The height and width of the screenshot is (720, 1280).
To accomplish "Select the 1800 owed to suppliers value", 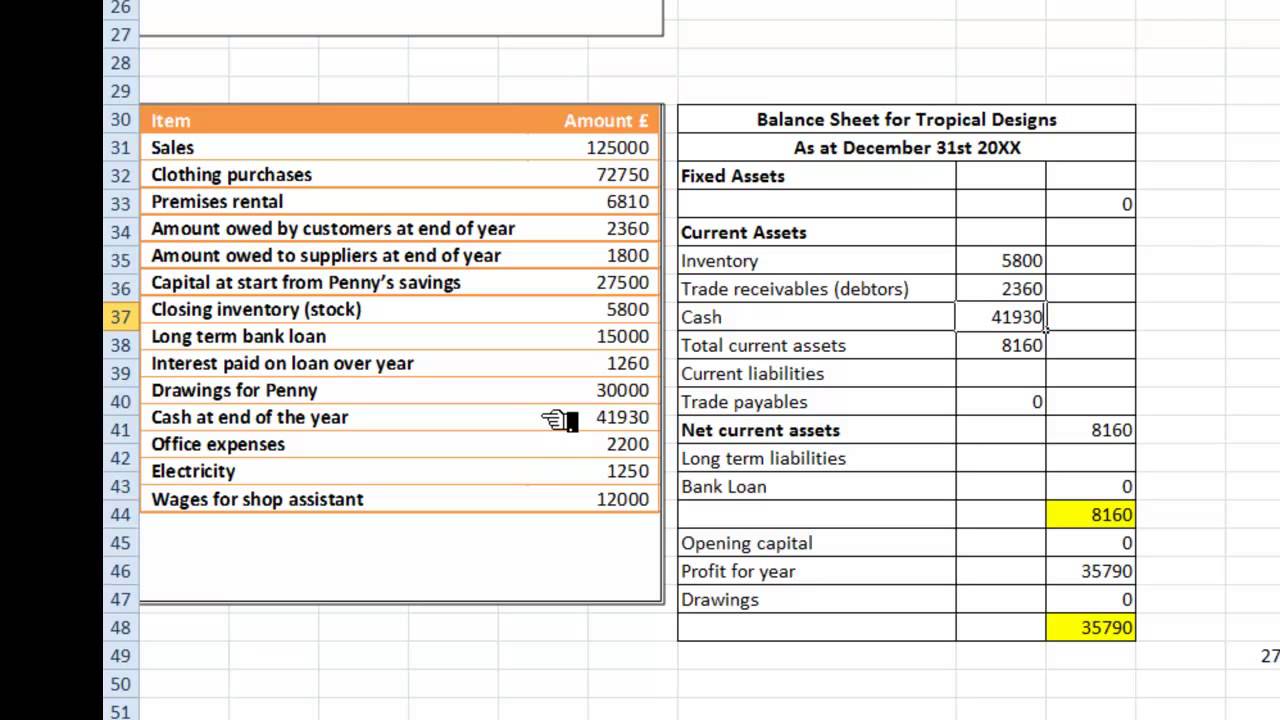I will click(x=627, y=255).
